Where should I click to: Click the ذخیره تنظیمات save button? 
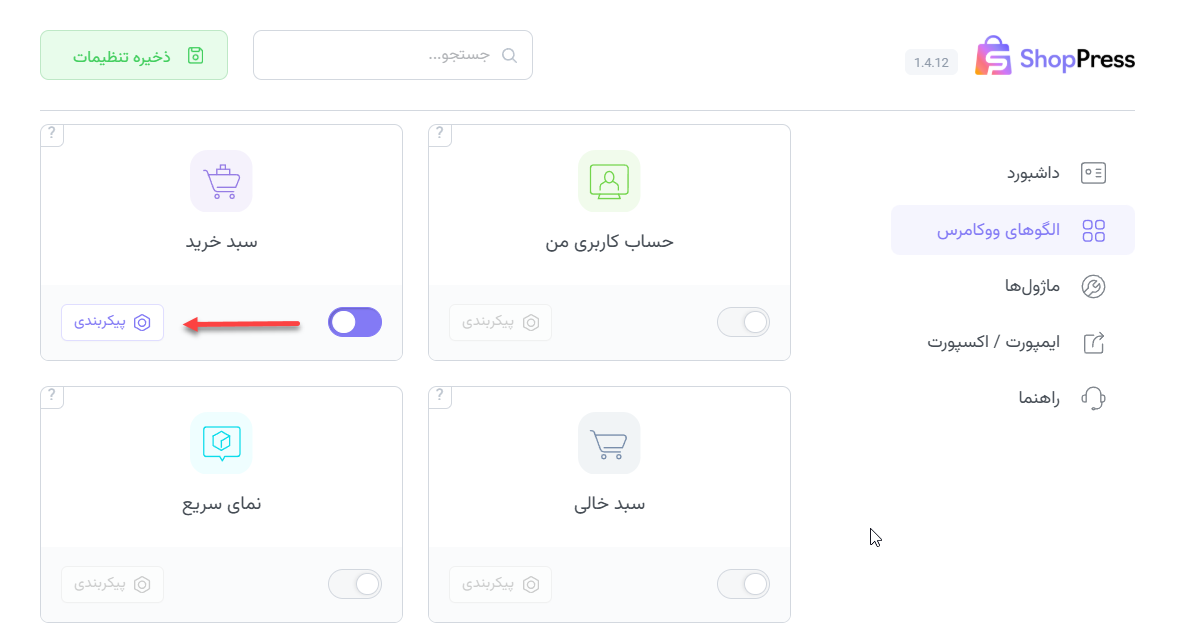(134, 55)
